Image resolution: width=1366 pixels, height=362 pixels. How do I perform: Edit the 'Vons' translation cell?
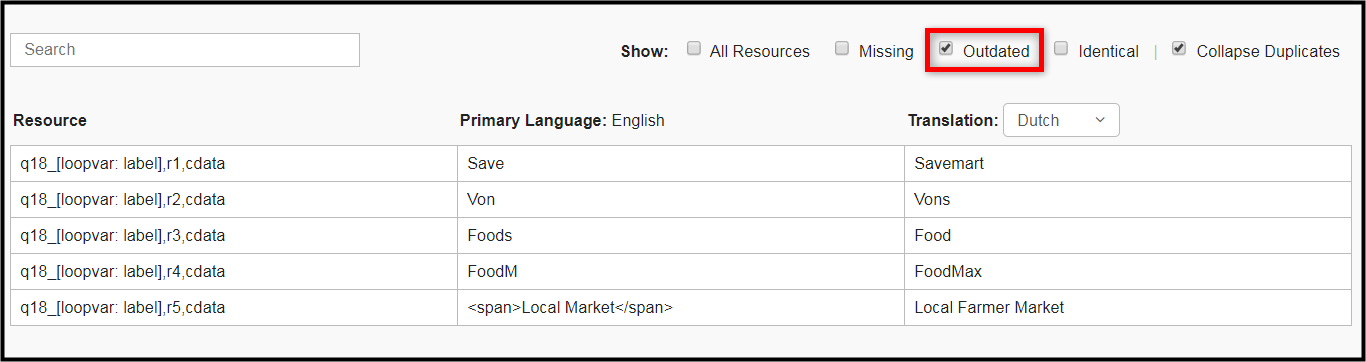(1128, 199)
